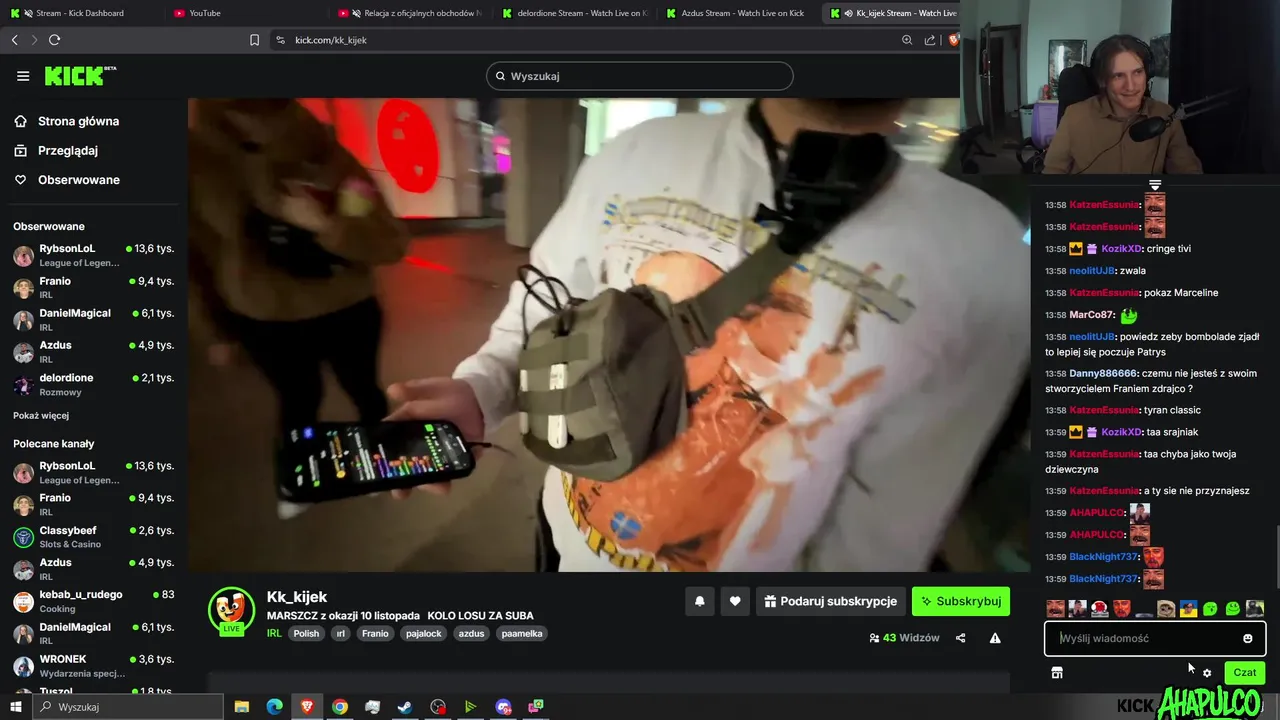This screenshot has height=720, width=1280.
Task: Follow channel with the heart button
Action: pyautogui.click(x=735, y=601)
